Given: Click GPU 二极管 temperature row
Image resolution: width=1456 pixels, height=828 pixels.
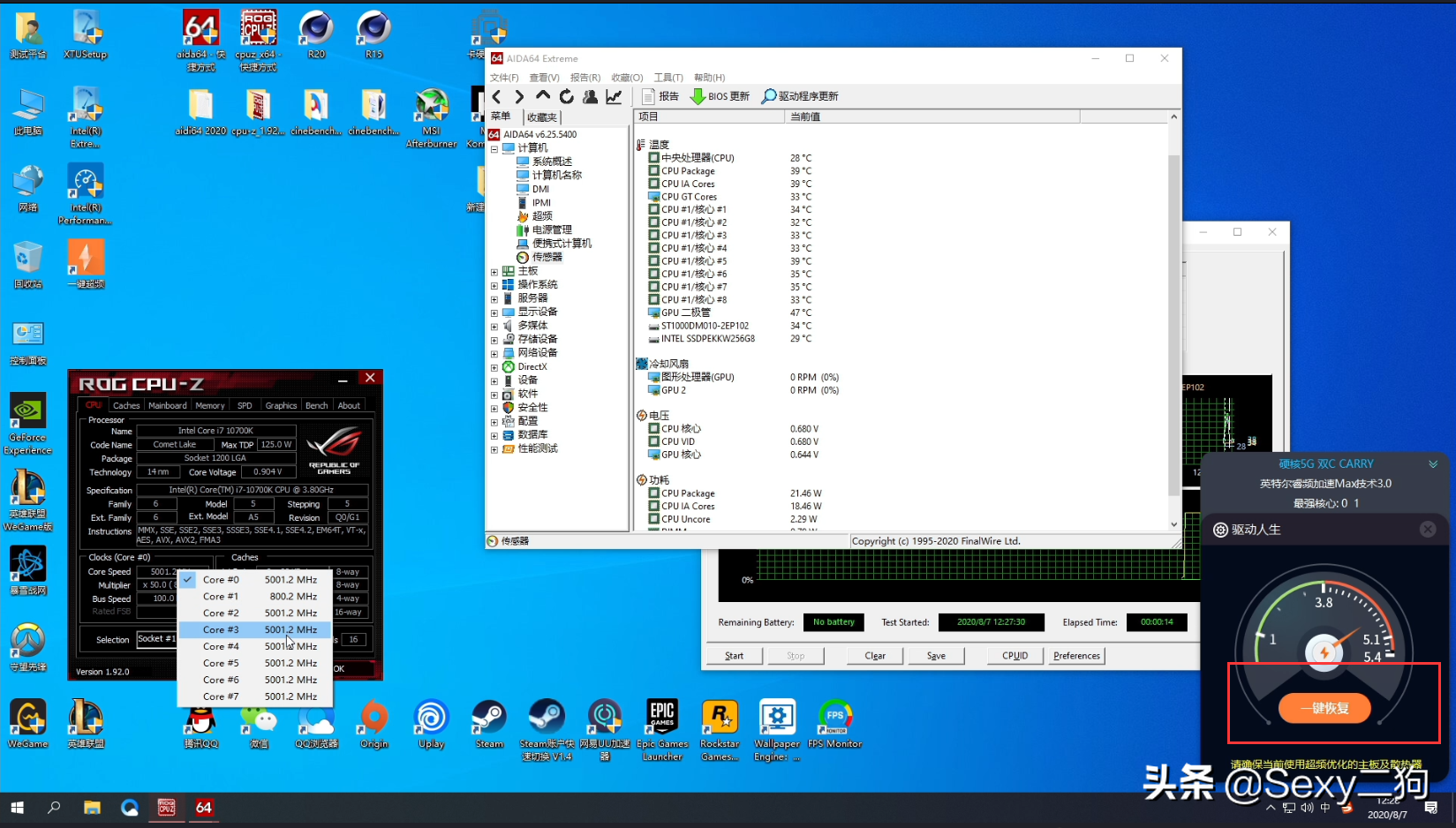Looking at the screenshot, I should (x=904, y=312).
